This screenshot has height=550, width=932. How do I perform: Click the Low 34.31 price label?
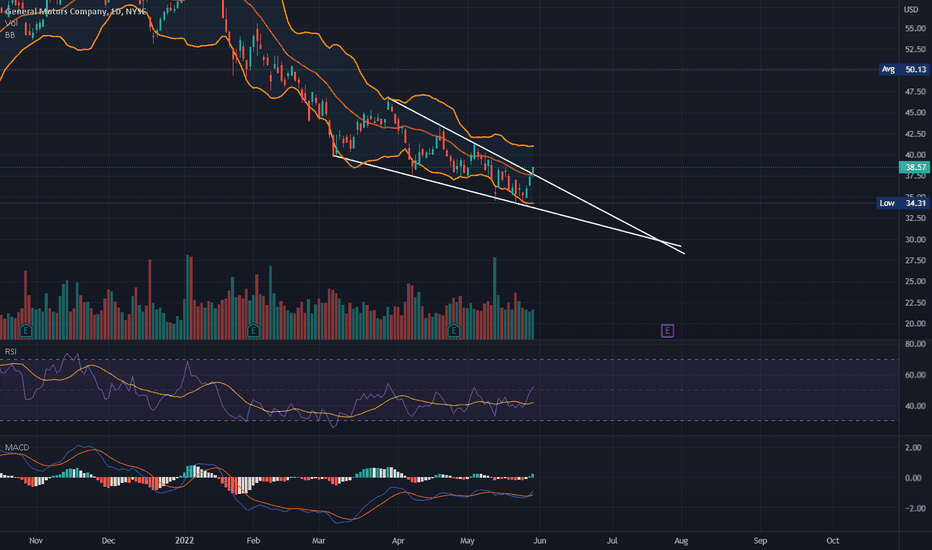[x=903, y=203]
